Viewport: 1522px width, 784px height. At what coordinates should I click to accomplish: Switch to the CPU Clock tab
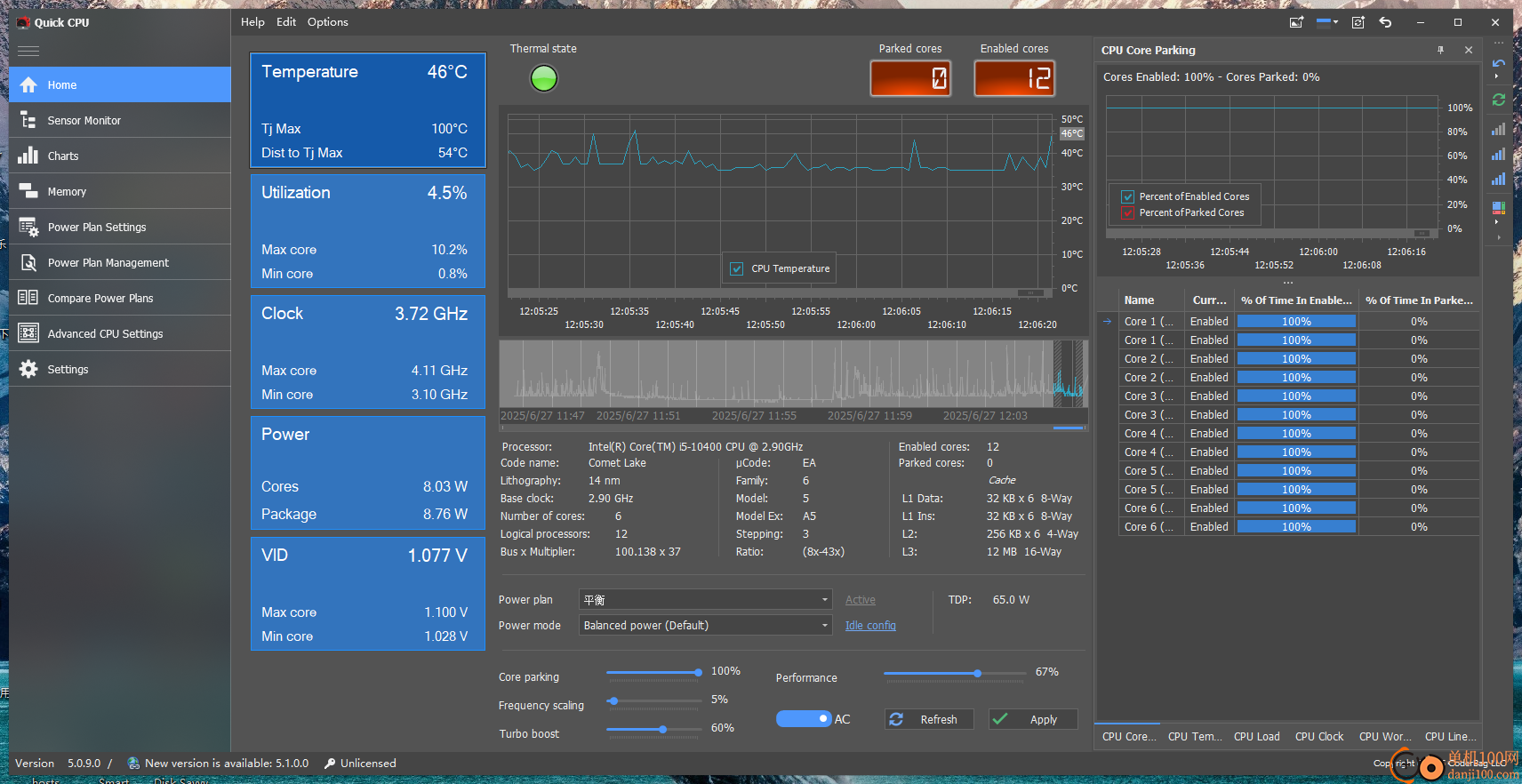1319,736
